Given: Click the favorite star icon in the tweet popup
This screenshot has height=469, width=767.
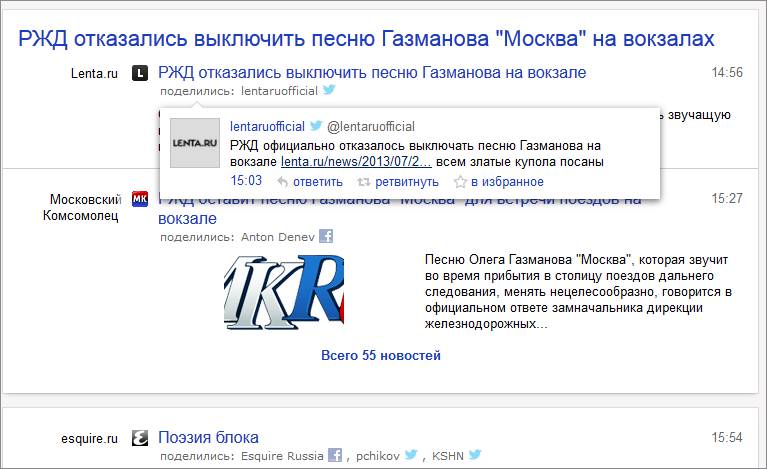Looking at the screenshot, I should tap(460, 182).
